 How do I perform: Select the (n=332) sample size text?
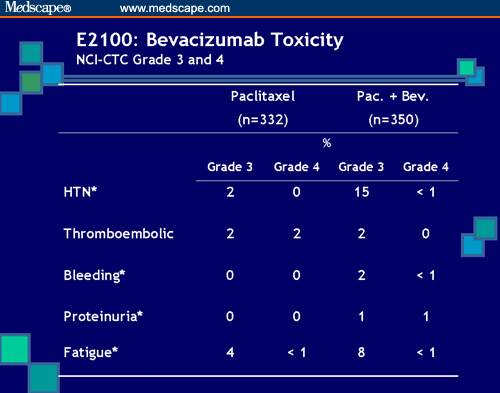263,120
